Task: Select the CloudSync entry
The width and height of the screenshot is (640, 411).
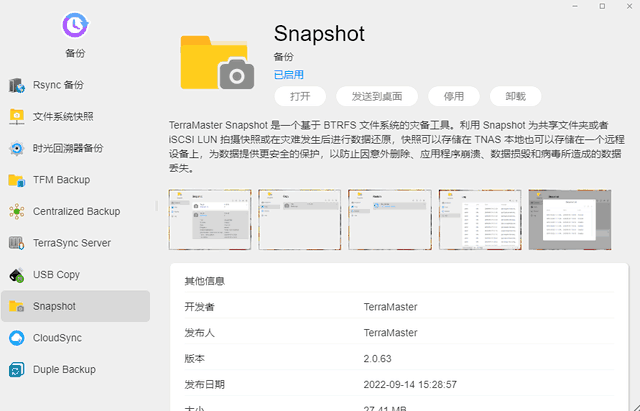Action: click(75, 338)
